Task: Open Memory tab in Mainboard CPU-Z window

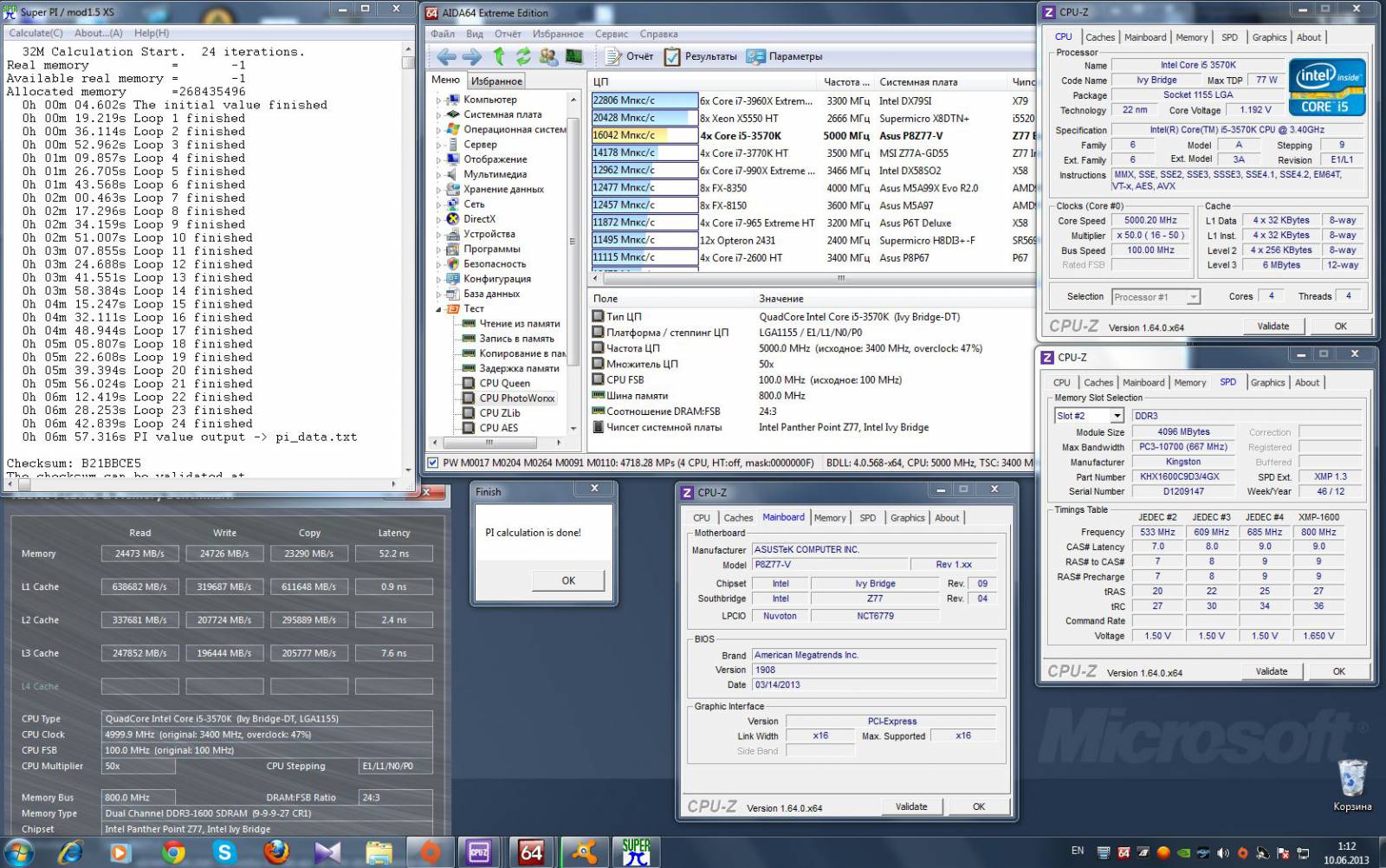Action: pyautogui.click(x=830, y=517)
